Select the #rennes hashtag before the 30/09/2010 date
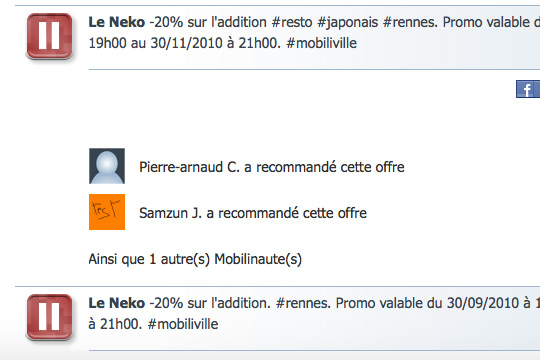The image size is (540, 360). click(x=303, y=304)
